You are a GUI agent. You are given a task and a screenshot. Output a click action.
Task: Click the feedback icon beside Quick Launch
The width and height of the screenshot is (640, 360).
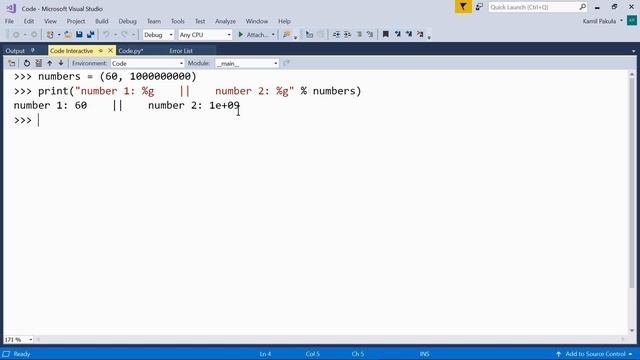[479, 7]
